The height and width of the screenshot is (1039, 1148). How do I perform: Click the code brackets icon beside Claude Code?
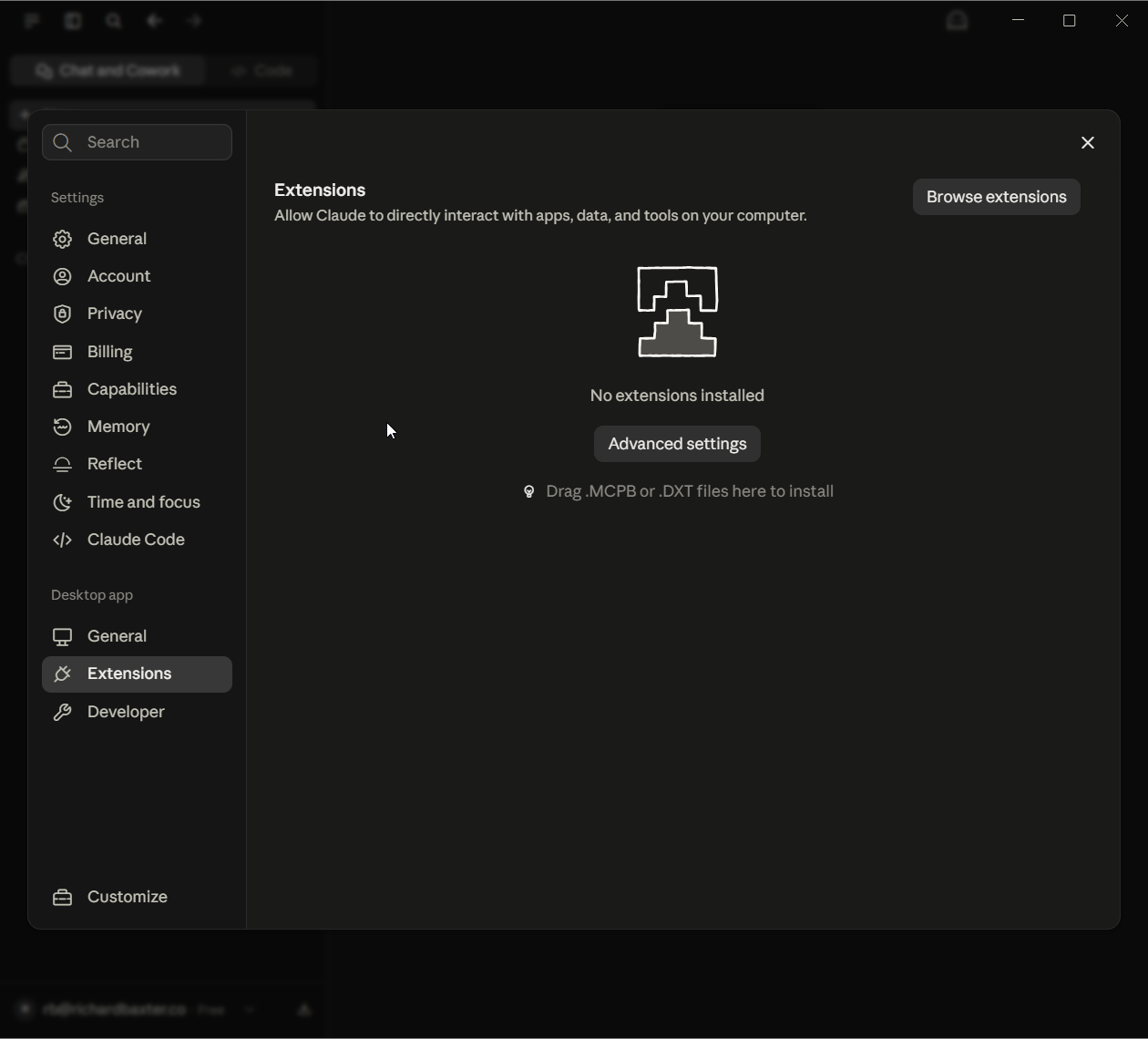point(62,540)
